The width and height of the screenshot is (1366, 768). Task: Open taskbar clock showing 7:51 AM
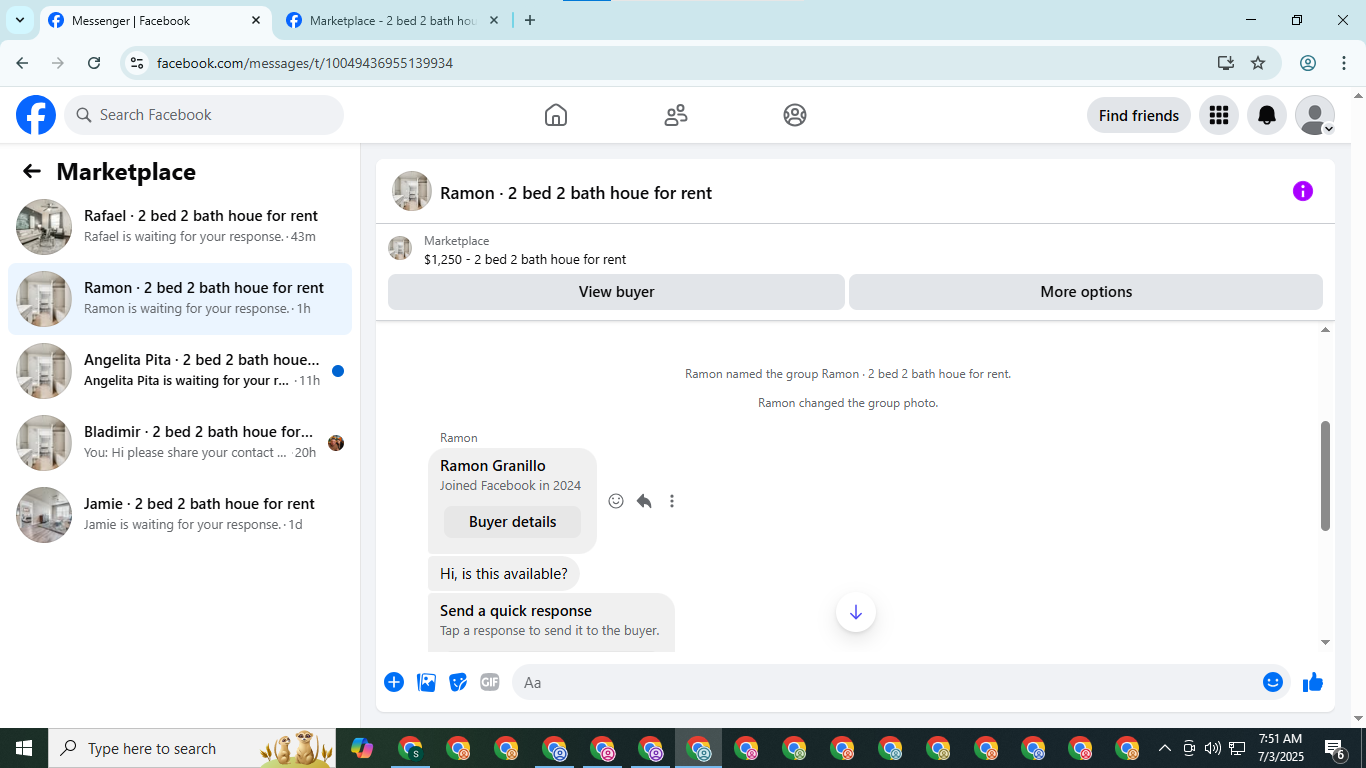[x=1281, y=748]
